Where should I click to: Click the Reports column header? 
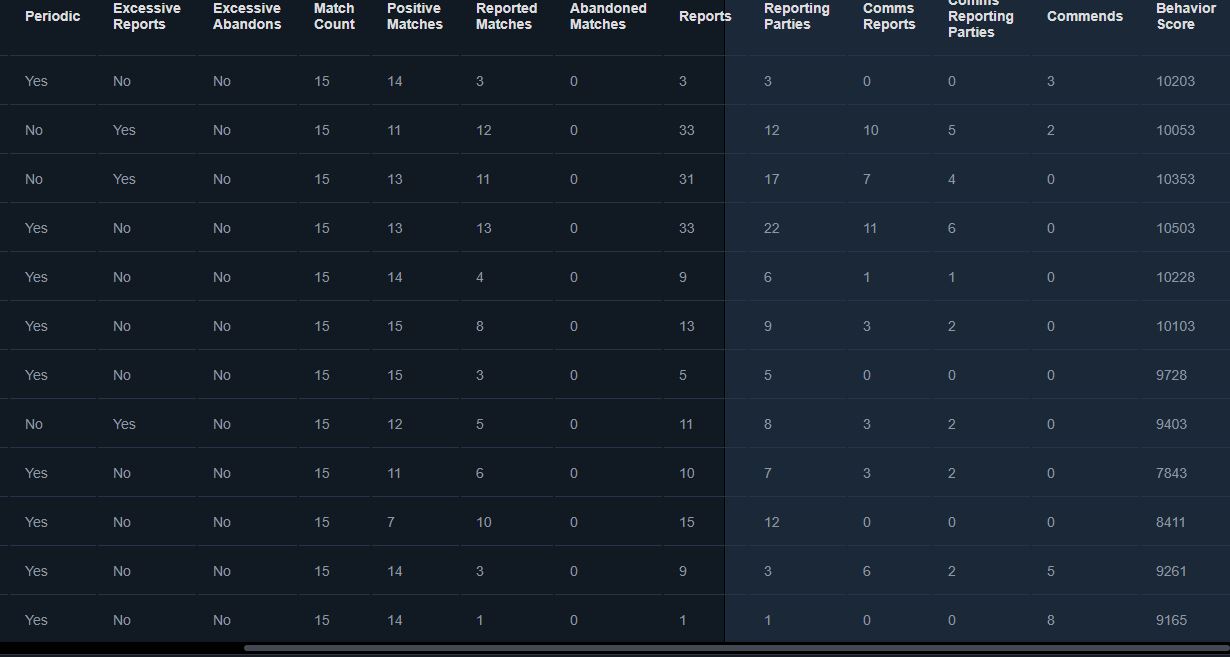coord(705,16)
